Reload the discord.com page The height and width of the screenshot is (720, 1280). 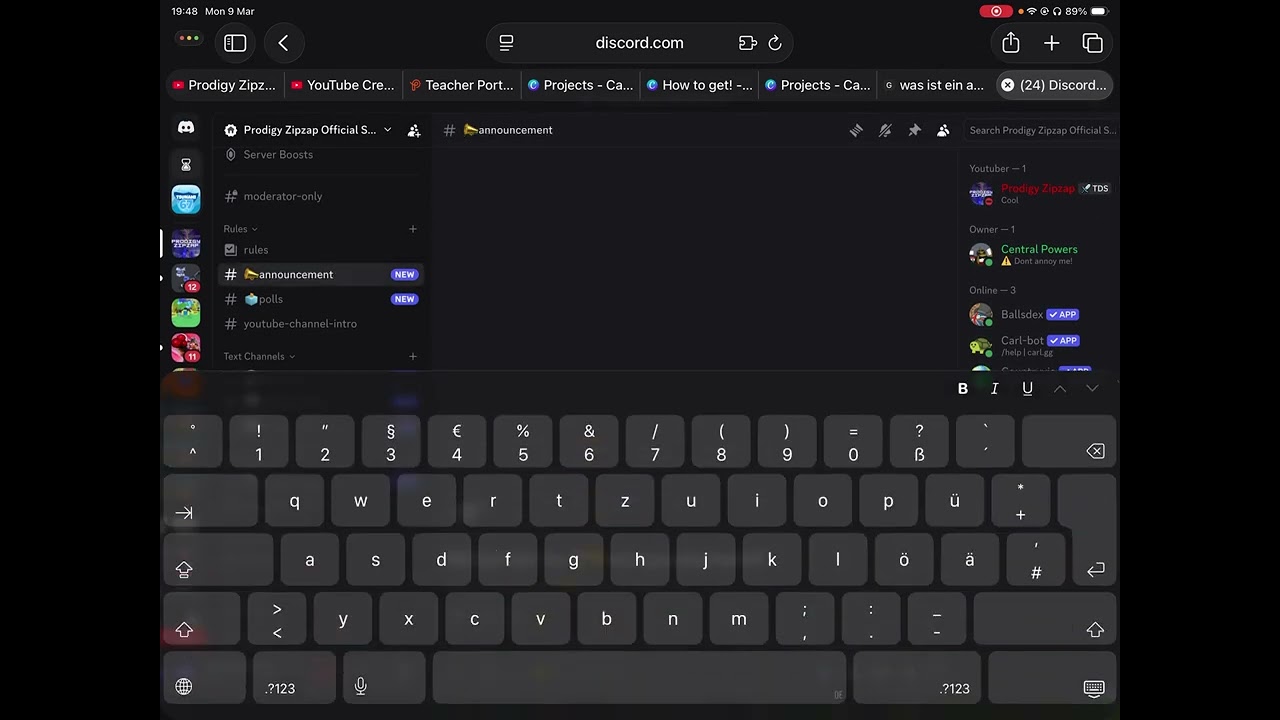pyautogui.click(x=774, y=43)
